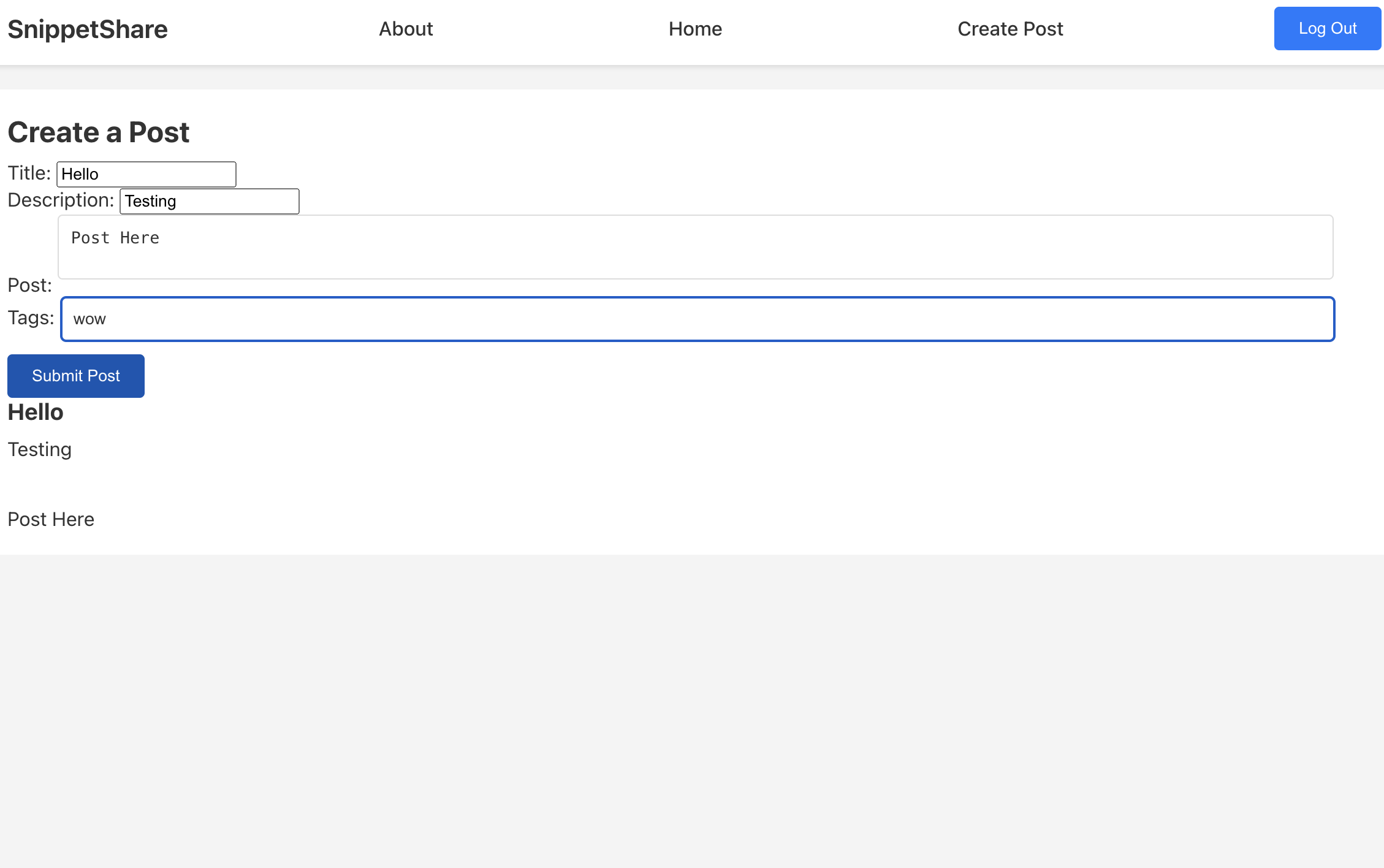Open Create Post in navbar
The image size is (1384, 868).
click(x=1010, y=29)
